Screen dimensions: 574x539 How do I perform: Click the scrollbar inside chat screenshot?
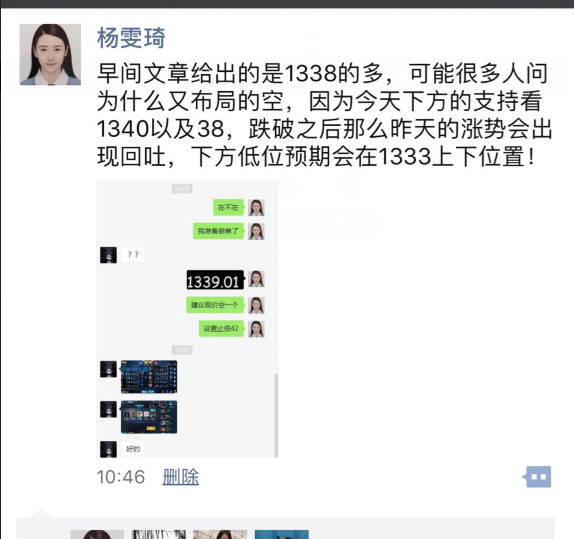click(x=276, y=415)
